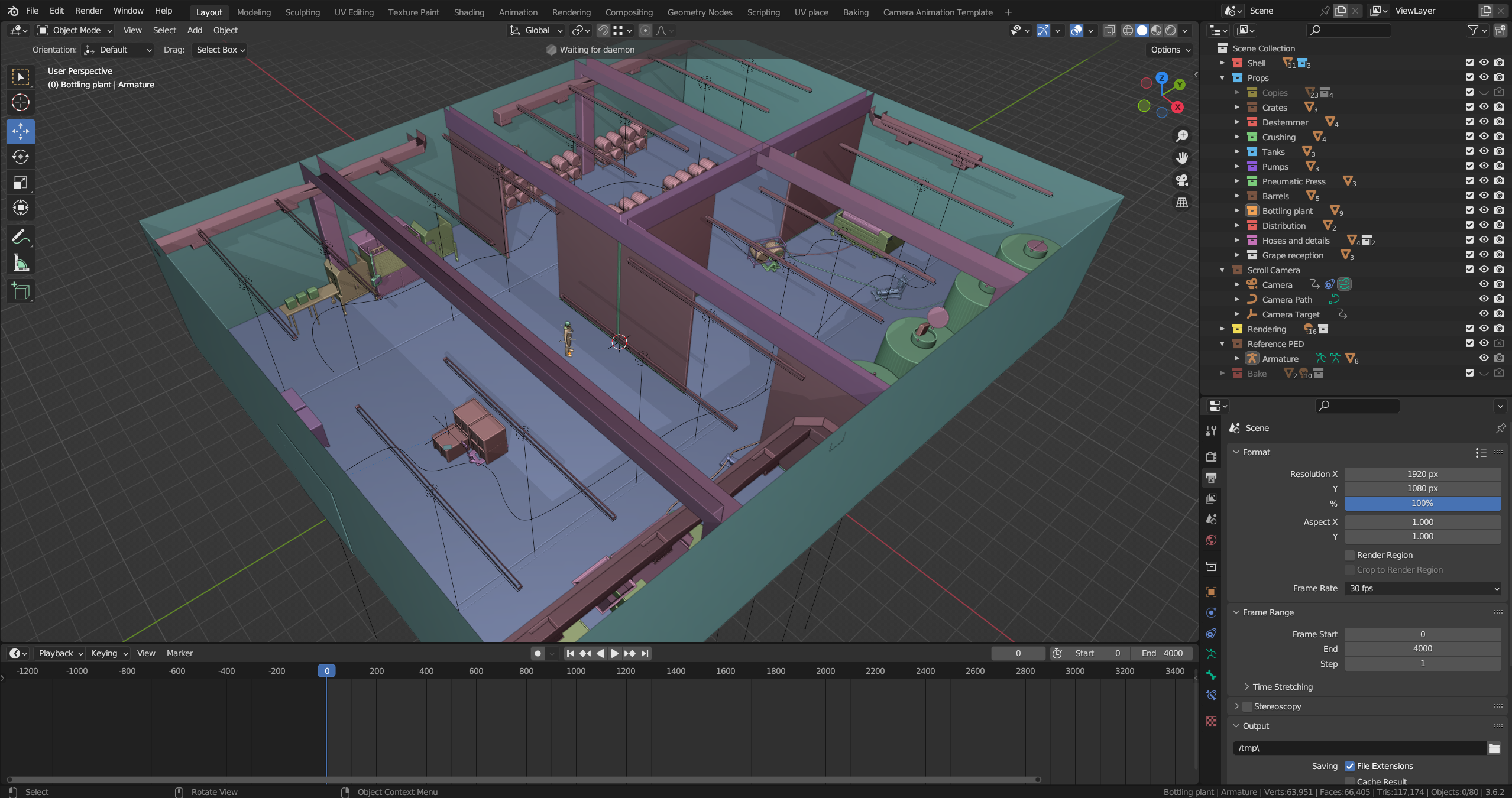Viewport: 1512px width, 798px height.
Task: Open the Add menu in viewport header
Action: [x=195, y=30]
